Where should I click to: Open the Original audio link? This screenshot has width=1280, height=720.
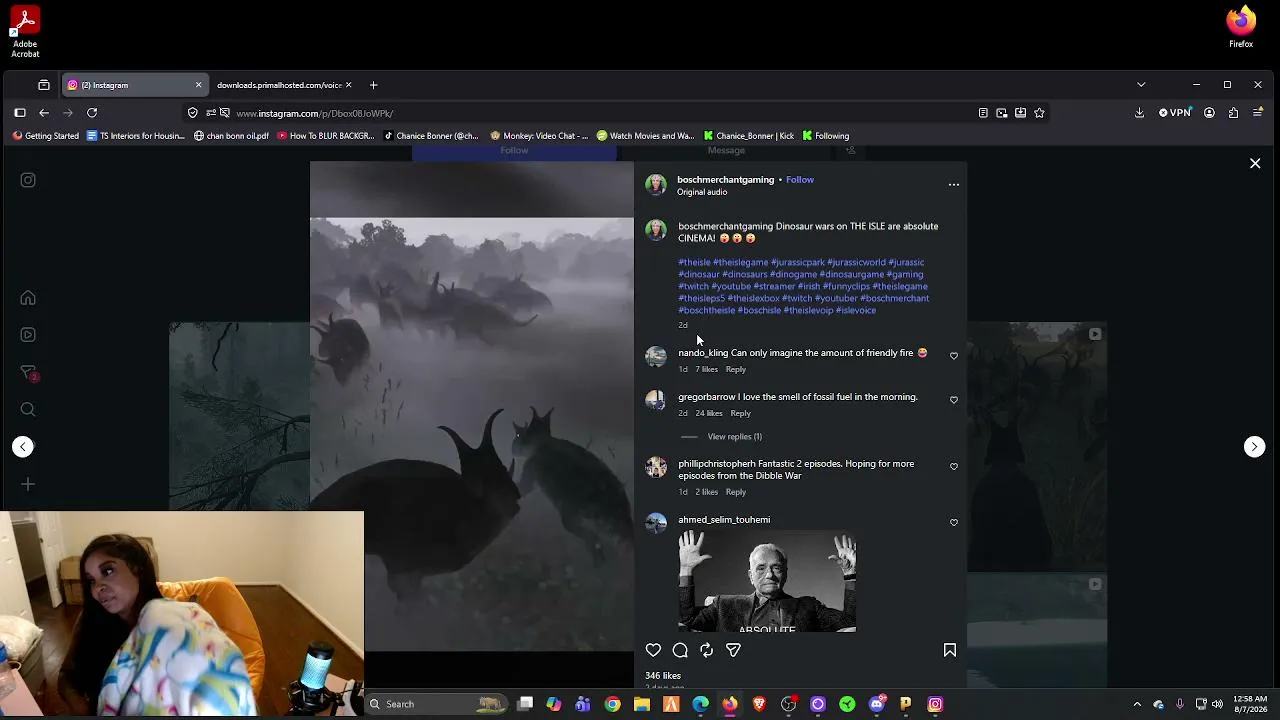click(702, 192)
